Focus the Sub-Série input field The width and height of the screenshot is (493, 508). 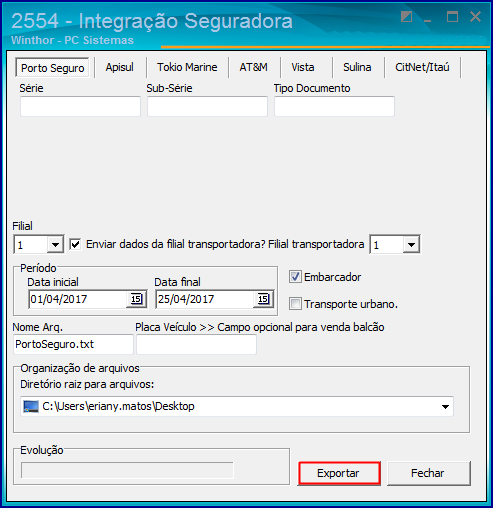[207, 106]
